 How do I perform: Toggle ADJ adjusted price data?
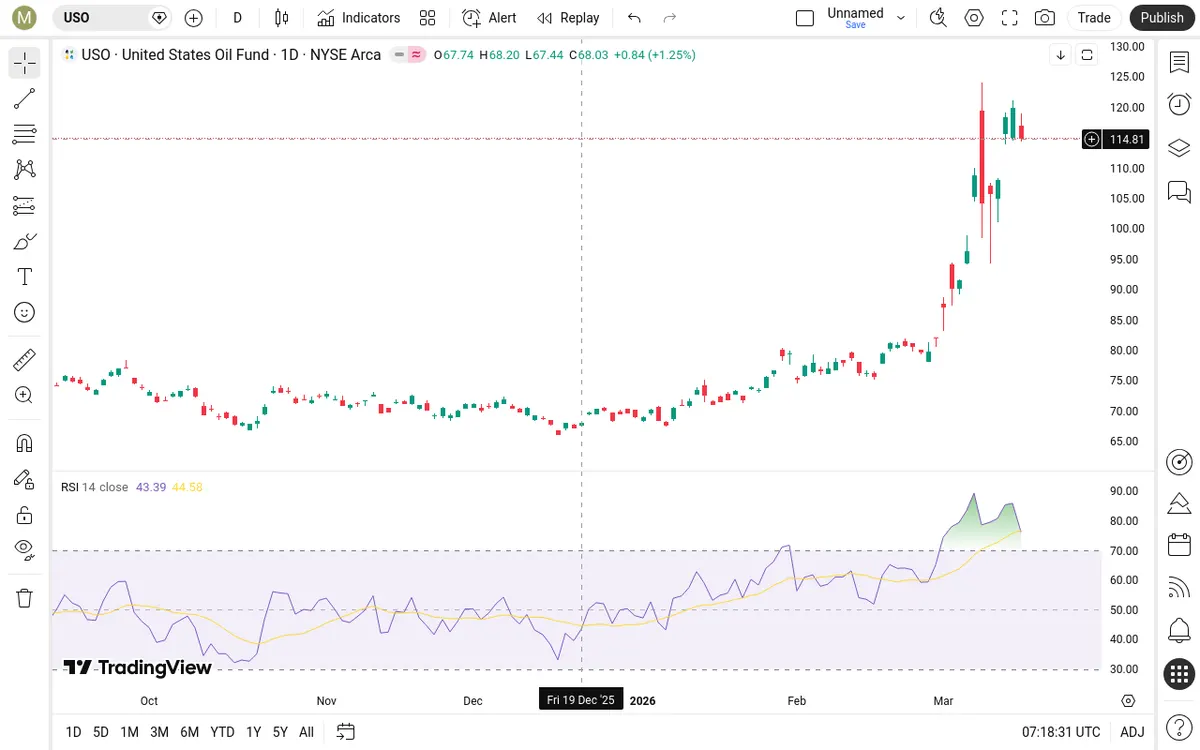(1132, 732)
